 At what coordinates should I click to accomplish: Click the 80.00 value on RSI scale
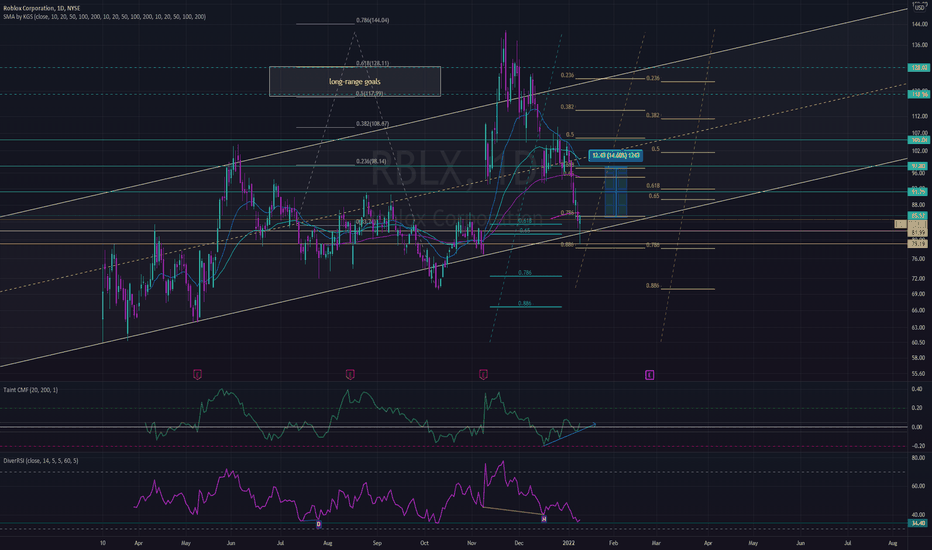919,458
